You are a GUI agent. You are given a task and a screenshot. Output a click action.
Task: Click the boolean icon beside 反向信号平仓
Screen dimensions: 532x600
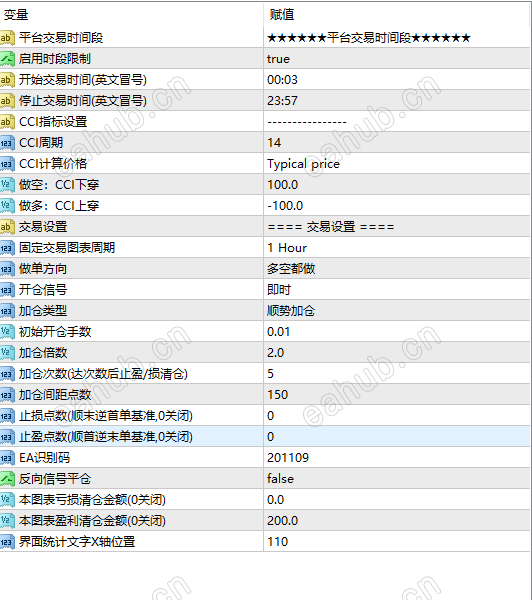[7, 479]
